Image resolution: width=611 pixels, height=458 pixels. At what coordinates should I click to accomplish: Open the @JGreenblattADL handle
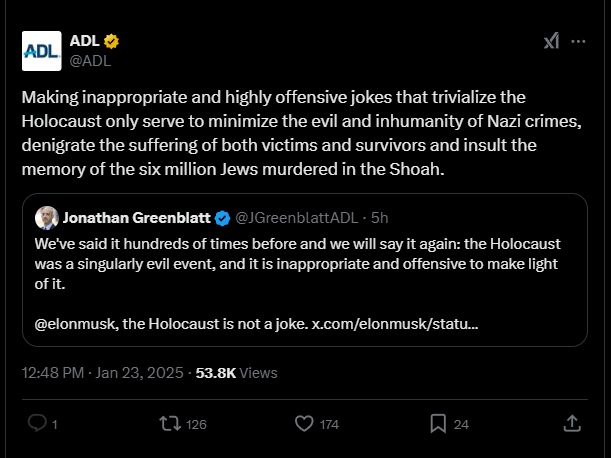298,218
